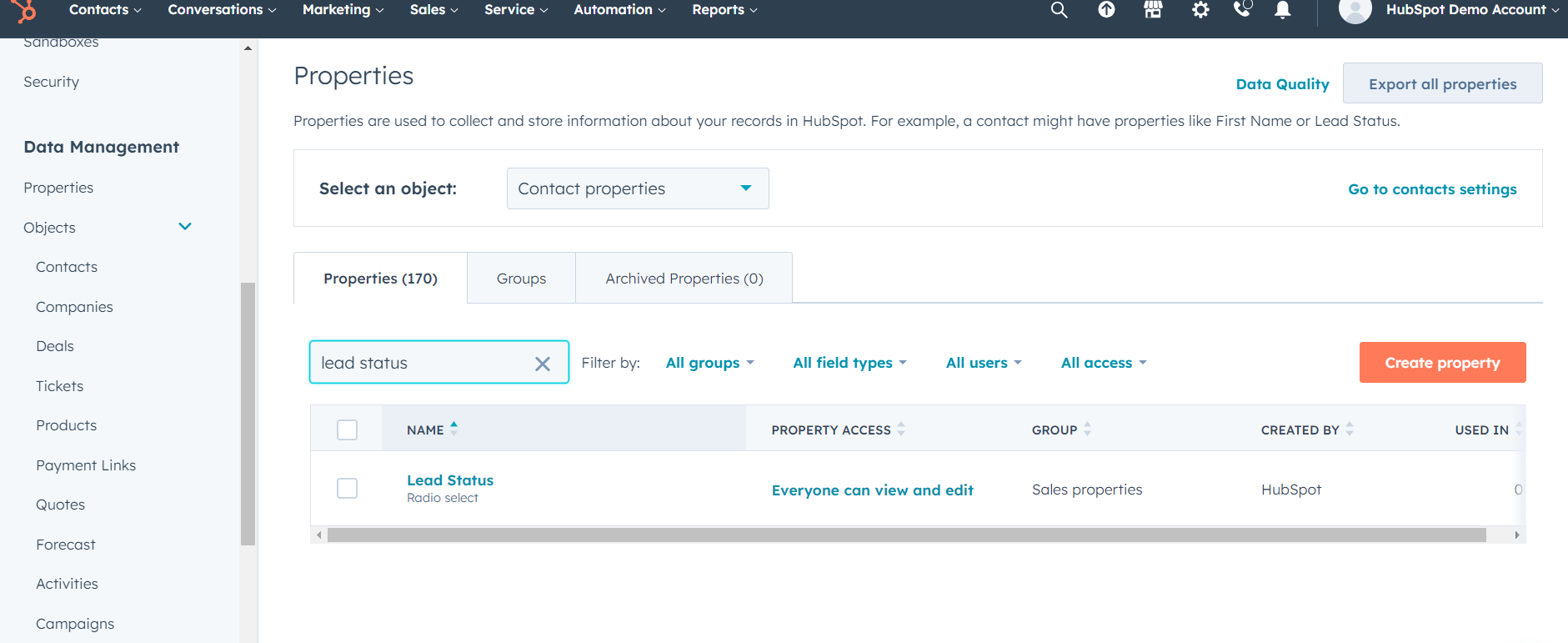This screenshot has height=643, width=1568.
Task: Click the Create property button
Action: pos(1442,363)
